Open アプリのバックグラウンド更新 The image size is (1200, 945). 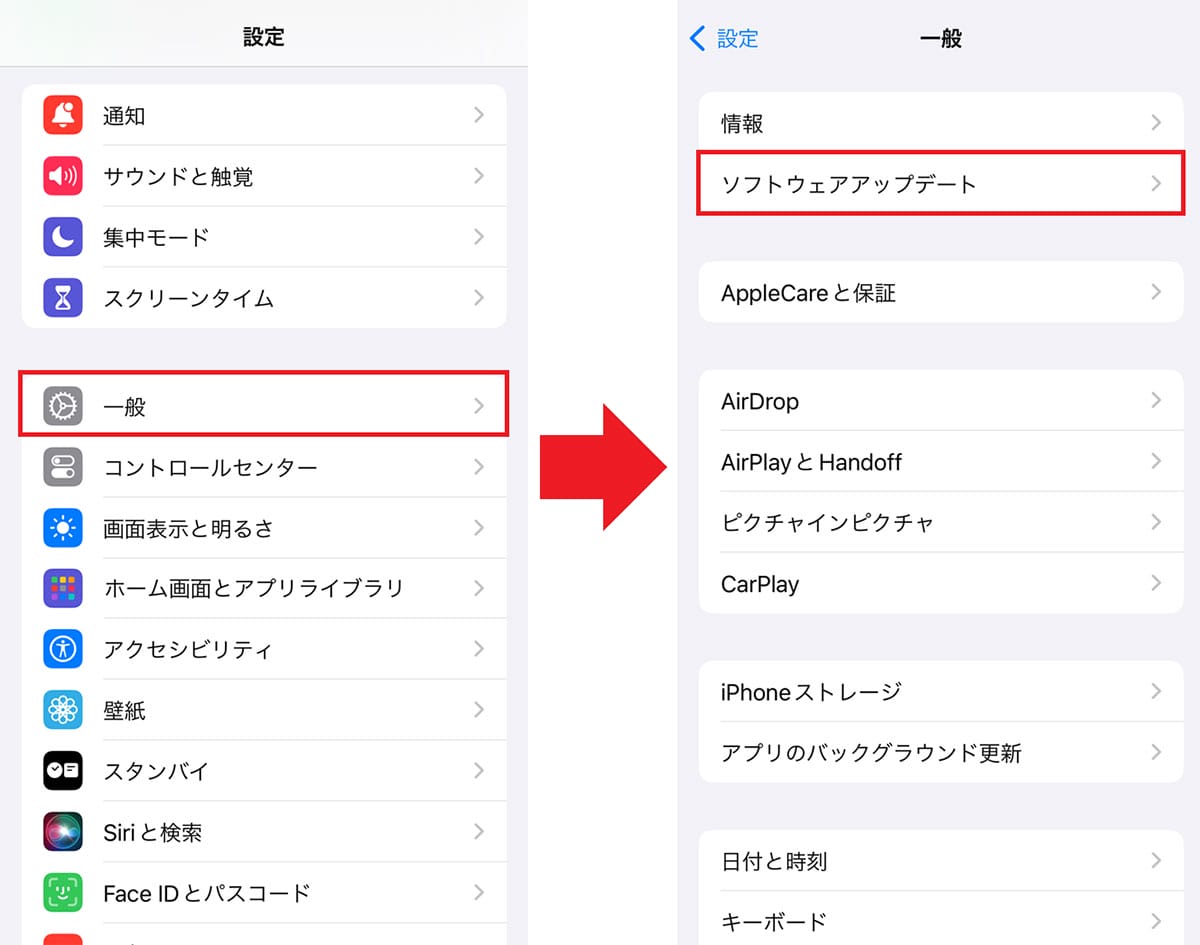tap(941, 752)
